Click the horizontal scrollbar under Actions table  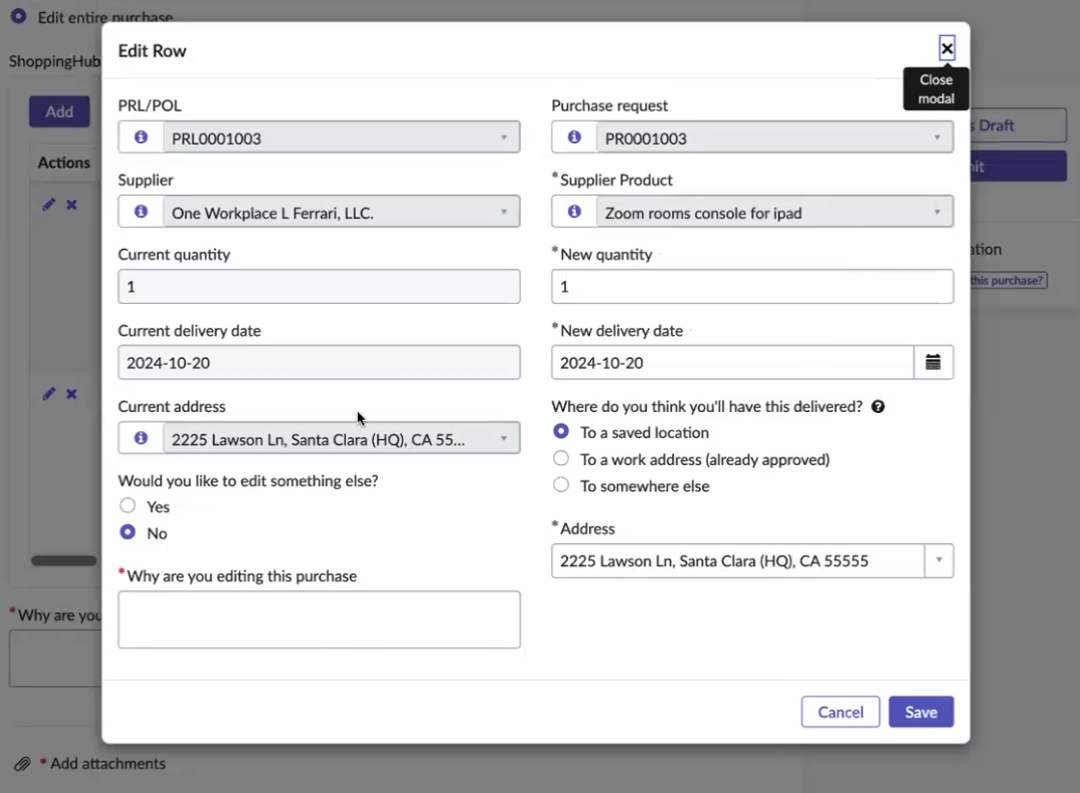click(64, 560)
